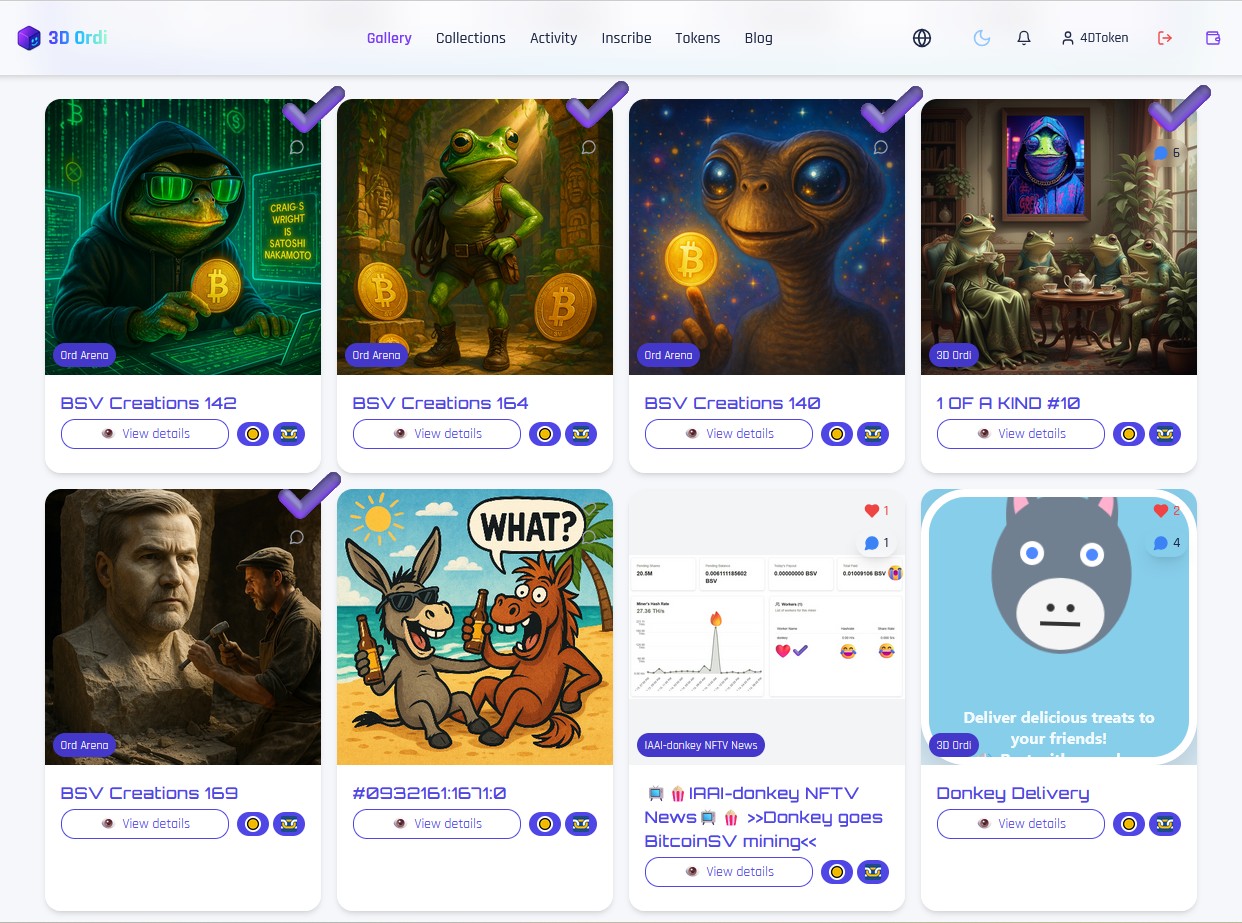Viewport: 1242px width, 923px height.
Task: Click pixel mask icon for BSV Creations 164
Action: pos(581,434)
